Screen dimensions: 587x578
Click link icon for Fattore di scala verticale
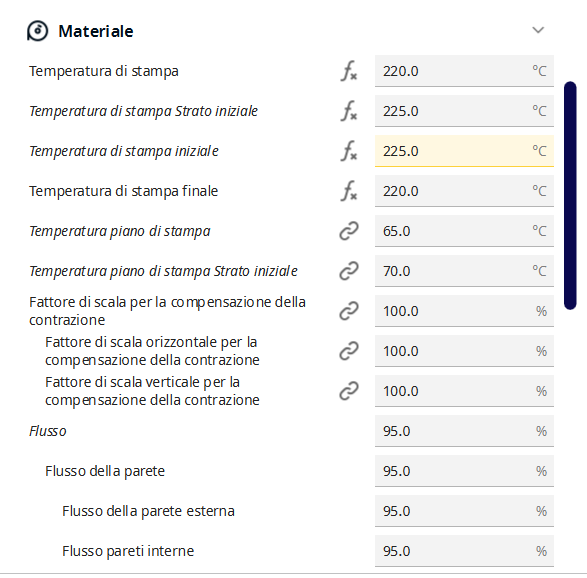pyautogui.click(x=349, y=391)
